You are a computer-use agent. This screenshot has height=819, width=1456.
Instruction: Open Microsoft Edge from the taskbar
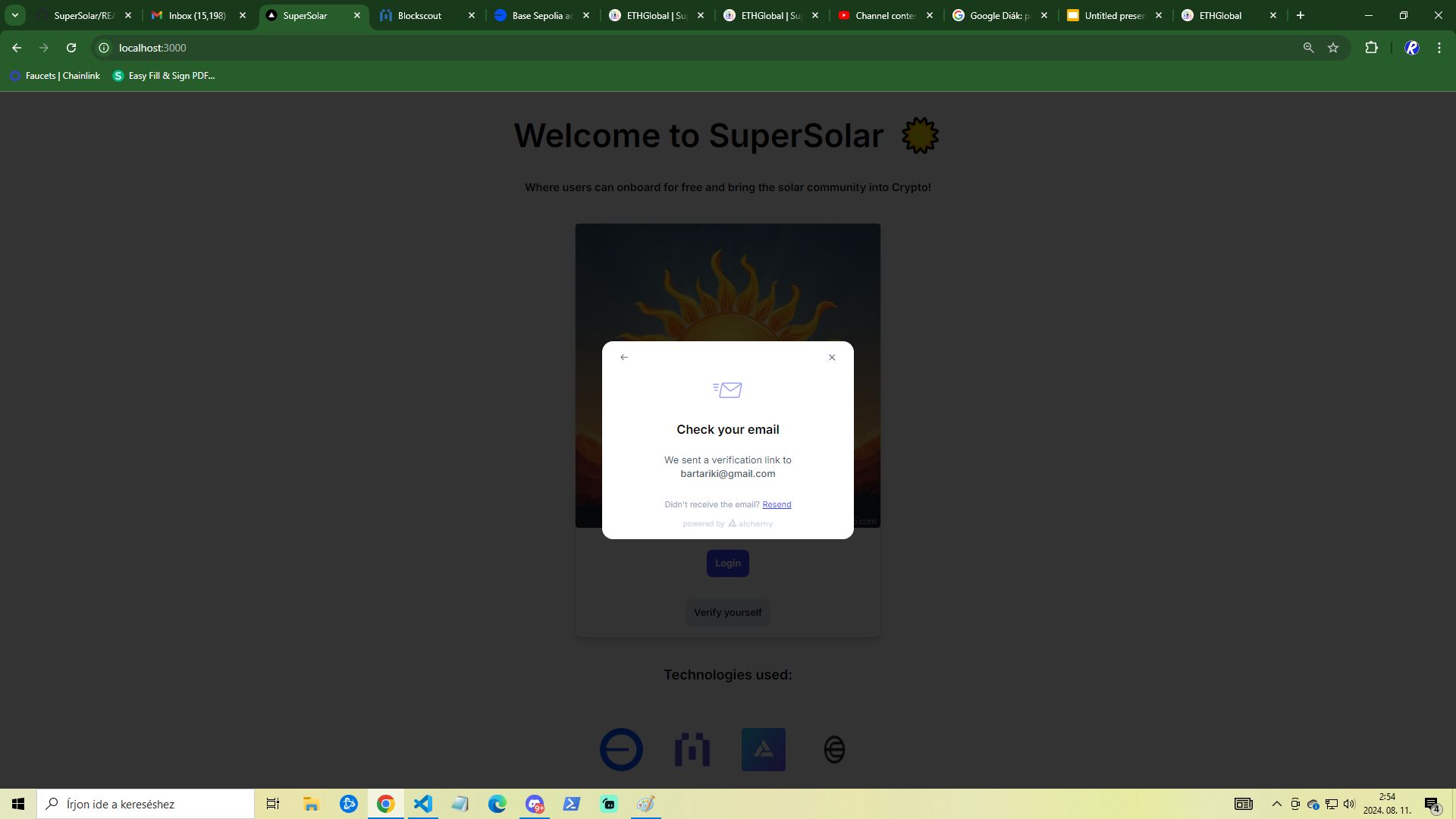coord(497,804)
